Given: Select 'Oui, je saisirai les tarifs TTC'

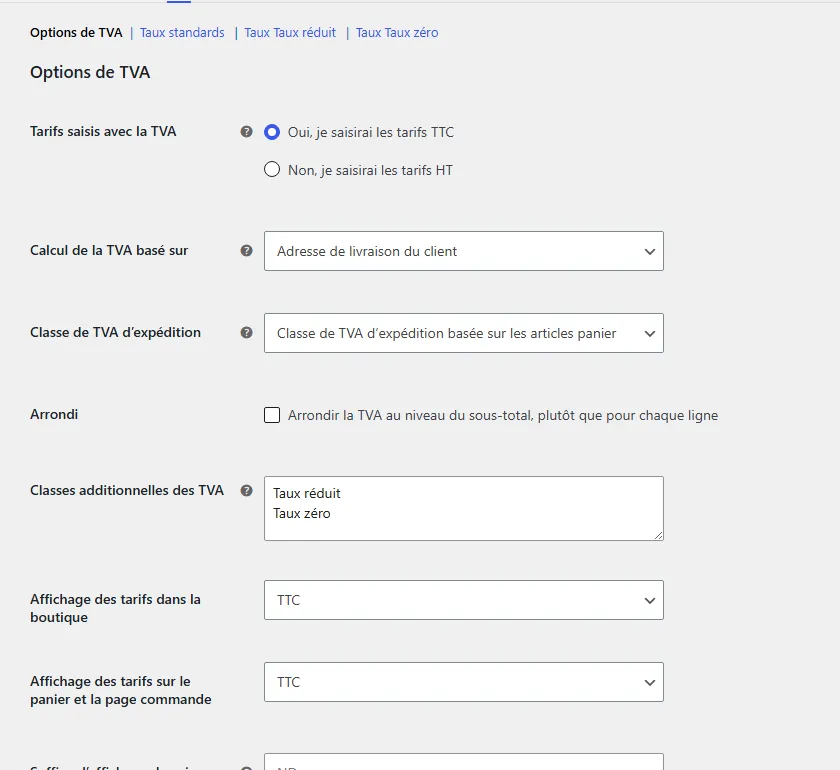Looking at the screenshot, I should tap(272, 132).
